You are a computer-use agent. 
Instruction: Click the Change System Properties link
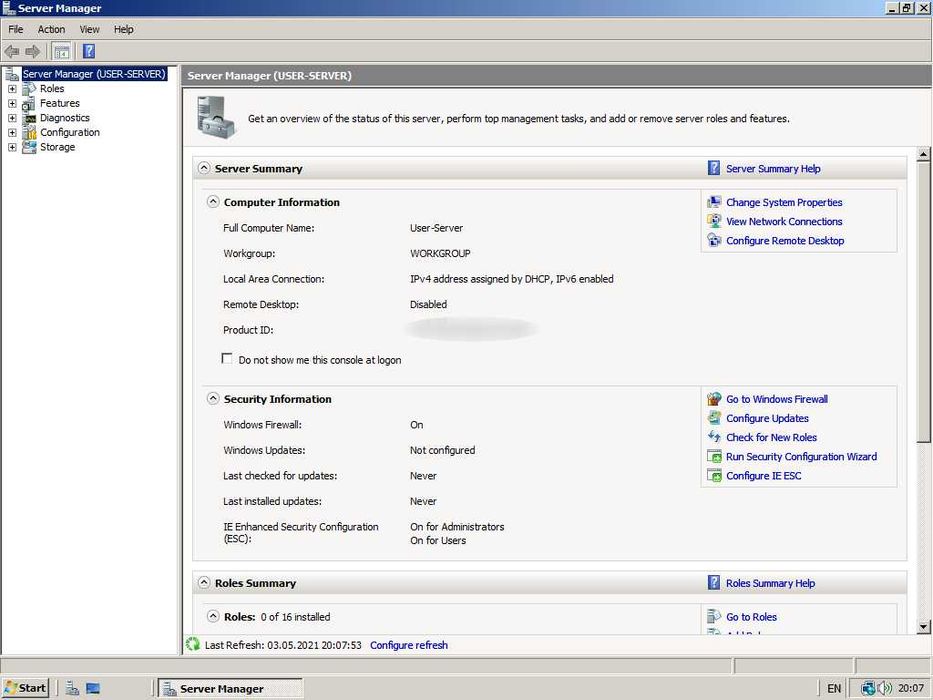(x=784, y=202)
